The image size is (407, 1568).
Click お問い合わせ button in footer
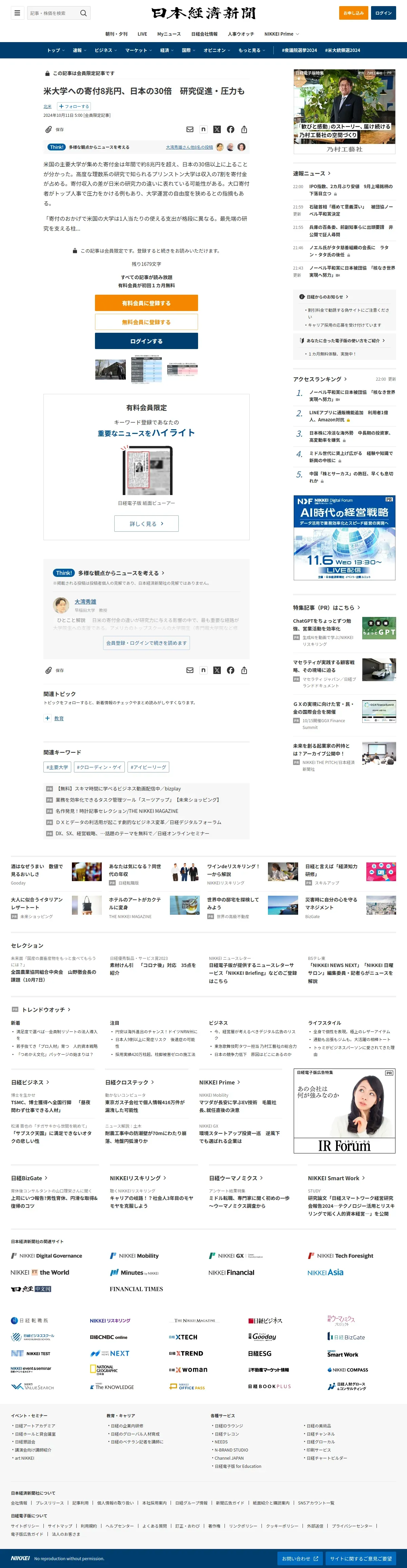tap(300, 1558)
